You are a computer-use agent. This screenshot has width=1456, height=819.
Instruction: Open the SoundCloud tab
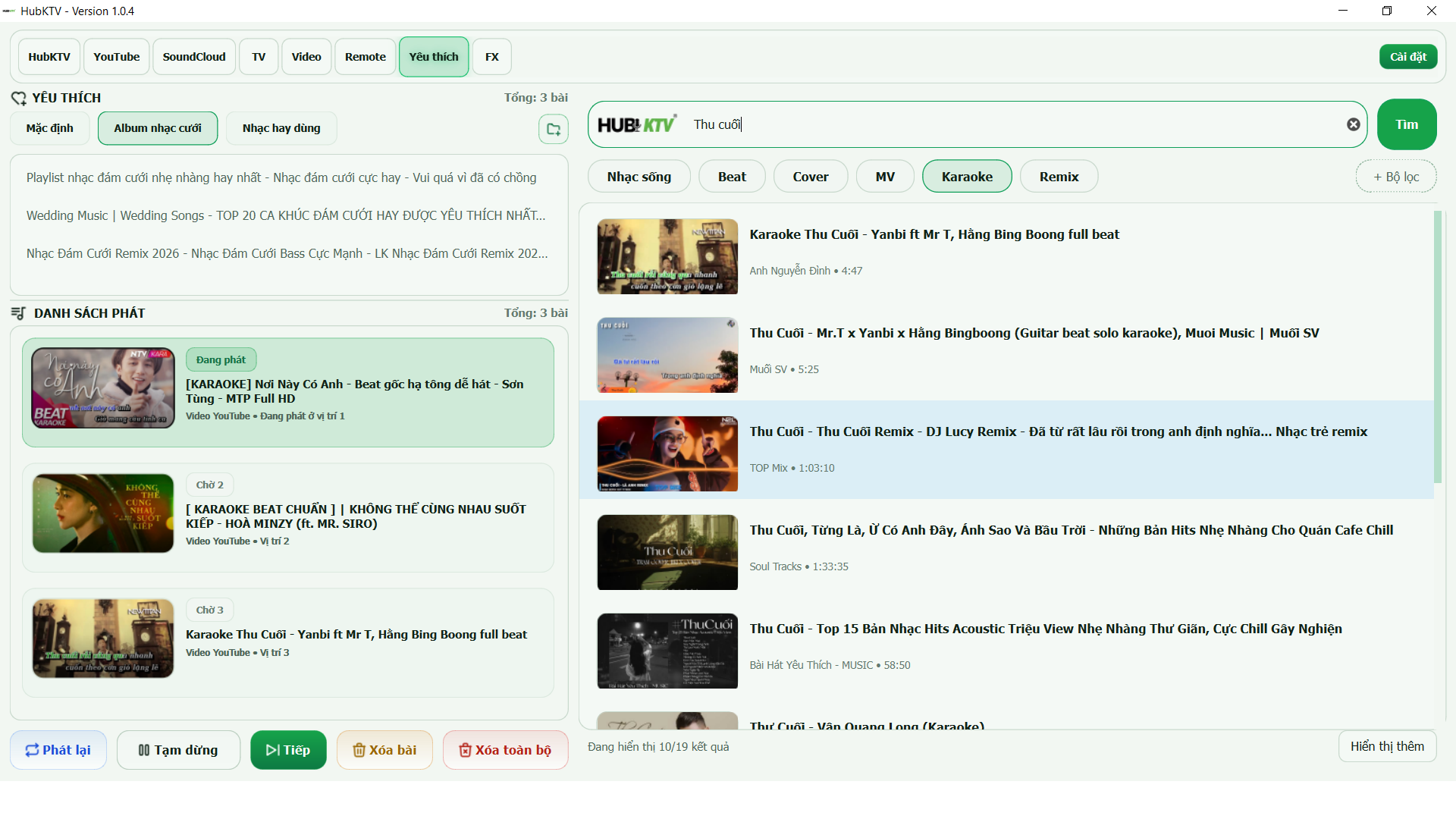click(194, 57)
